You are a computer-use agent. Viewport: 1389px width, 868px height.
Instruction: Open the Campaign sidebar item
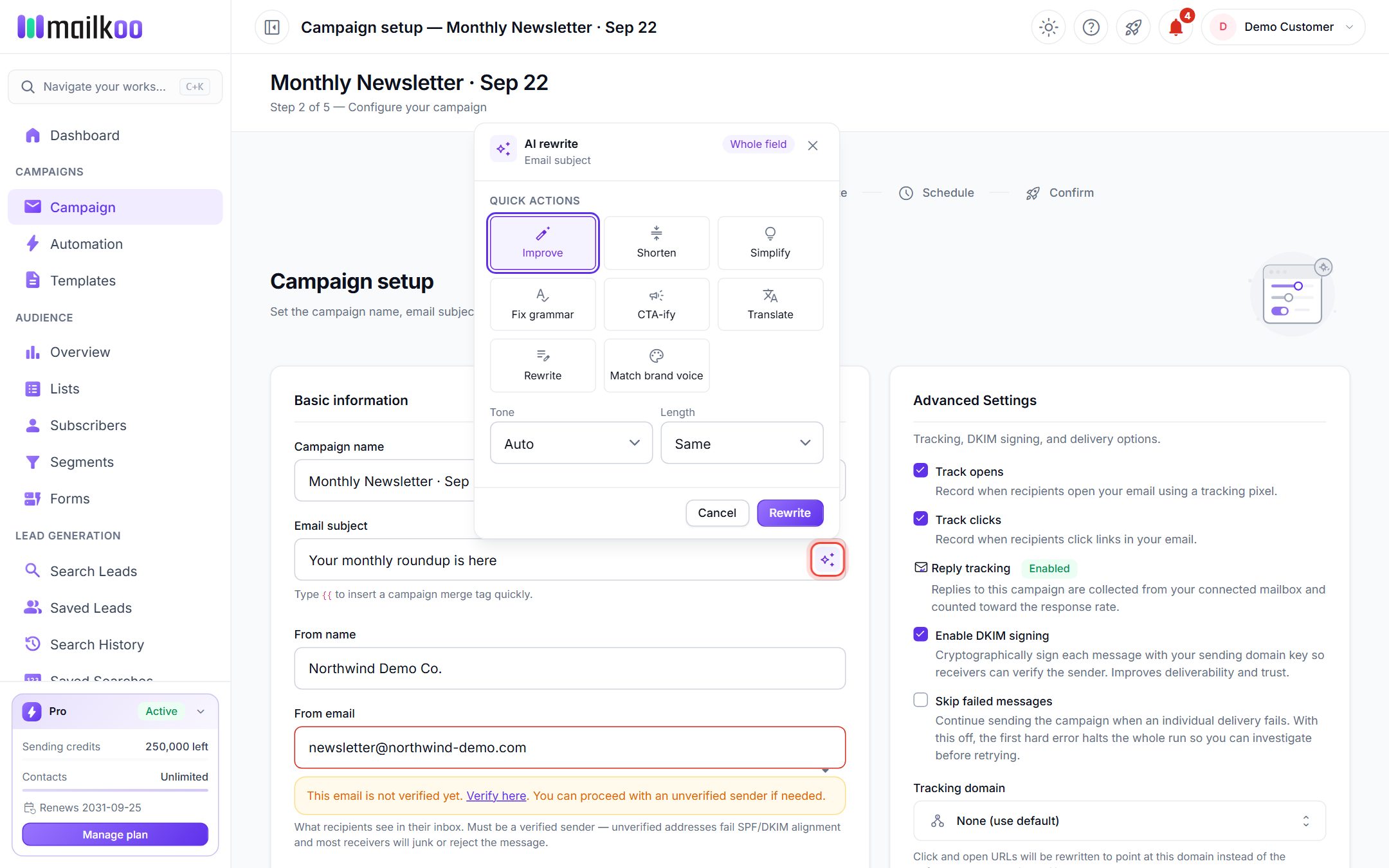(115, 207)
